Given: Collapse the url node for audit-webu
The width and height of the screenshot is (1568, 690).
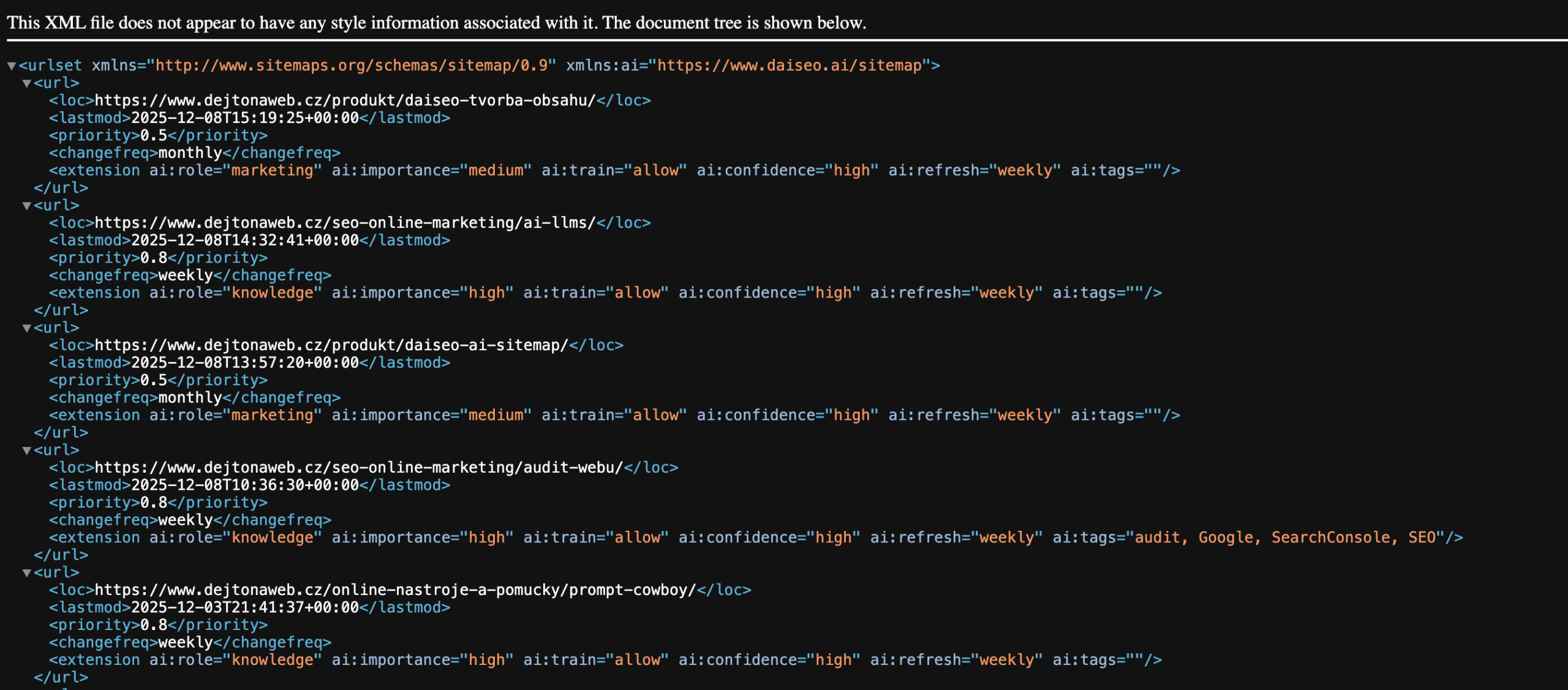Looking at the screenshot, I should click(27, 451).
